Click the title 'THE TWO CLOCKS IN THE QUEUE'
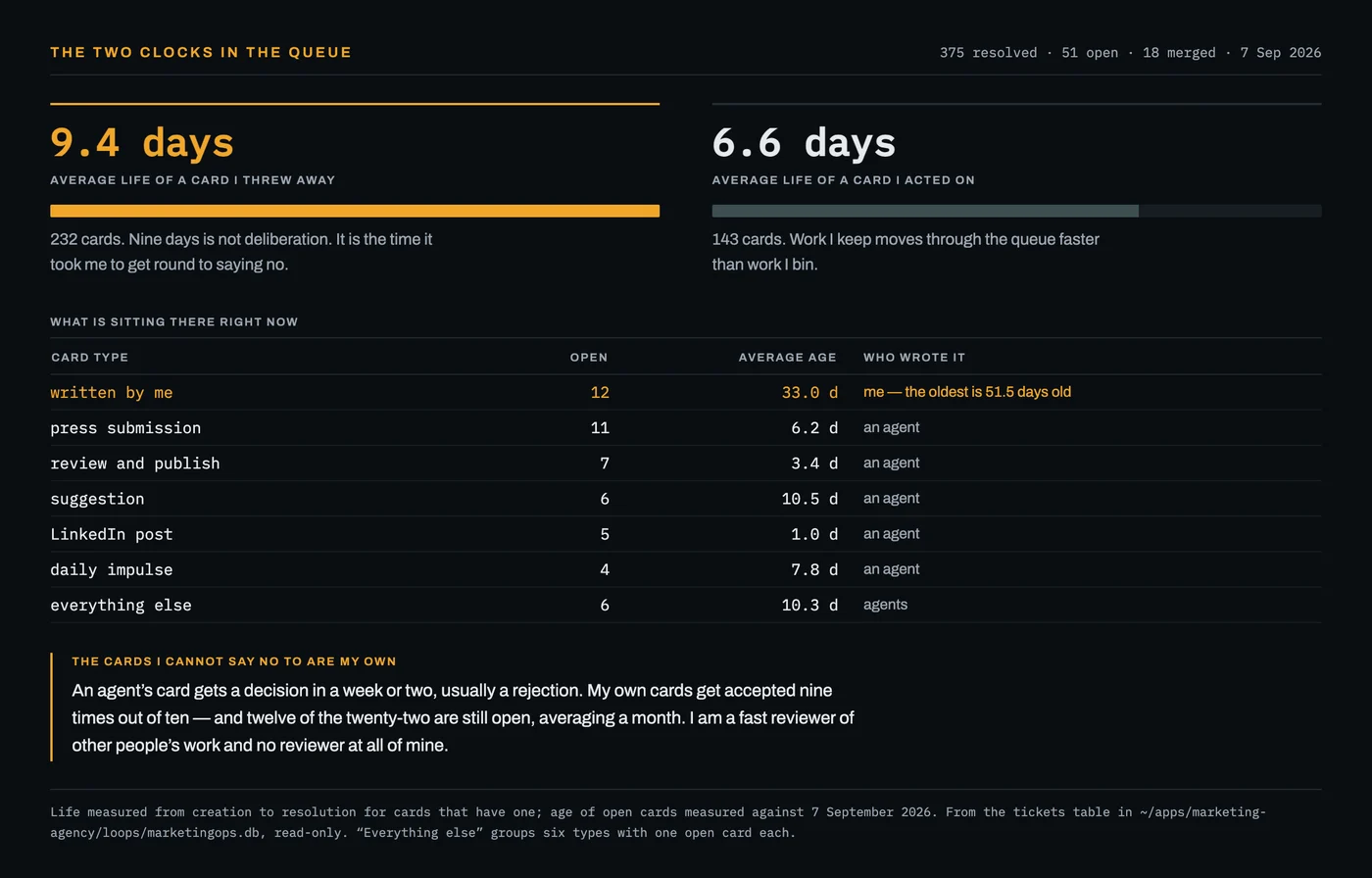Image resolution: width=1372 pixels, height=878 pixels. click(x=201, y=53)
